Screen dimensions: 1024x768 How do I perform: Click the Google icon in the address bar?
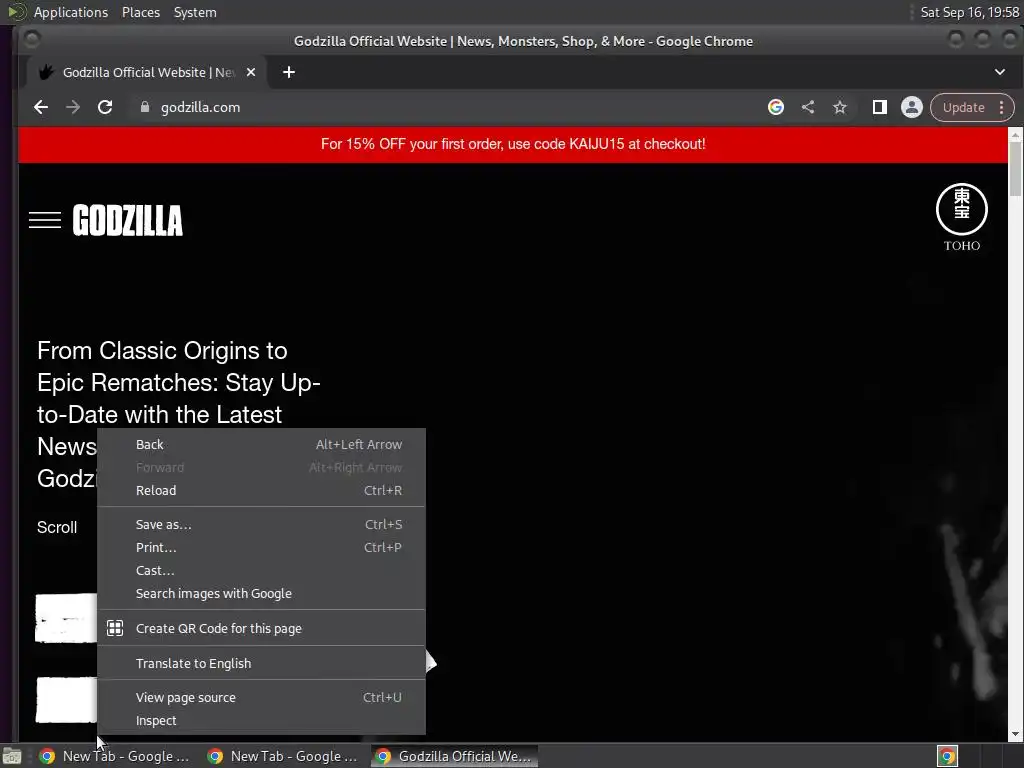(775, 107)
